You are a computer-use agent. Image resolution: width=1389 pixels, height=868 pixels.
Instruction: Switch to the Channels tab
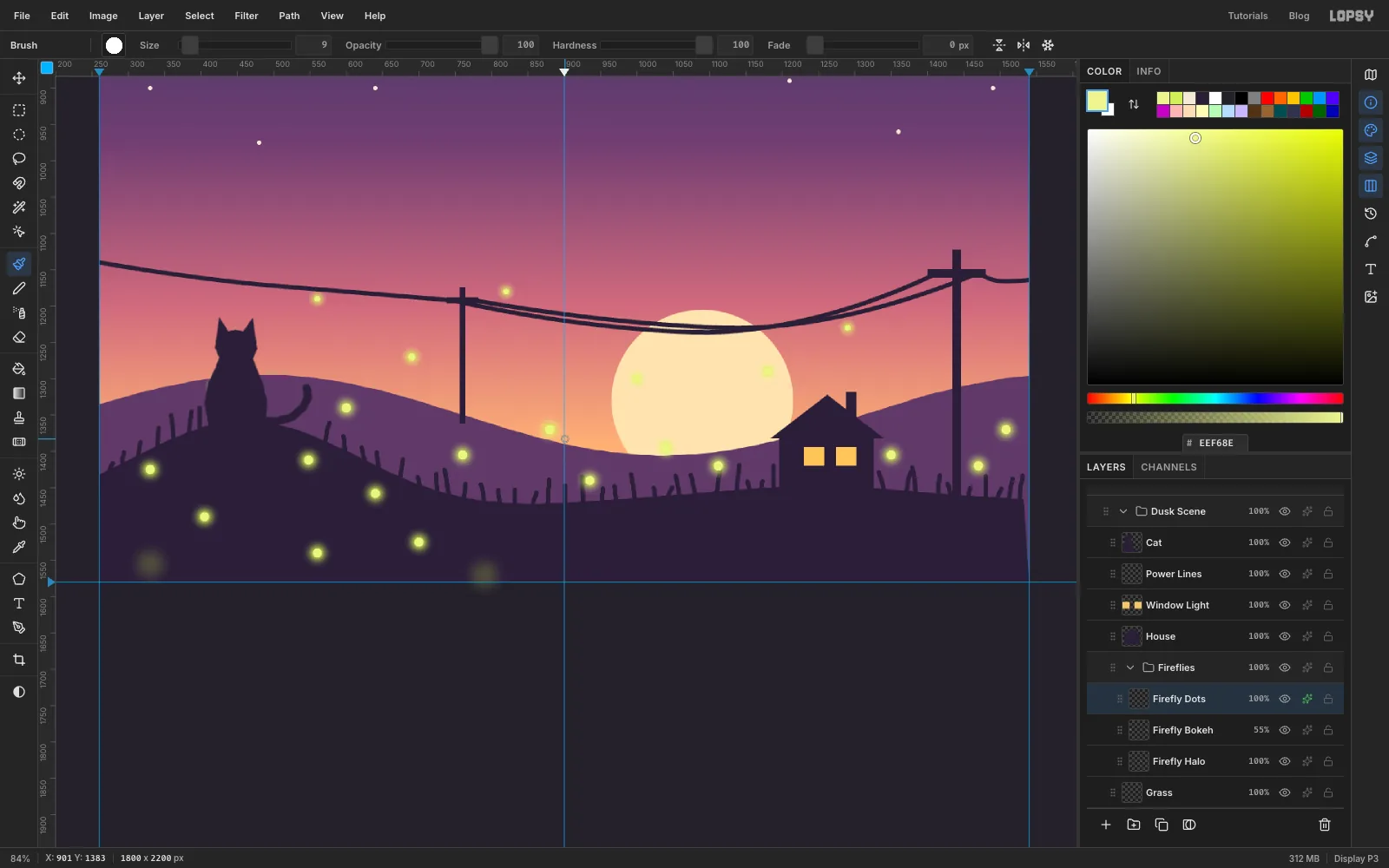click(1168, 467)
